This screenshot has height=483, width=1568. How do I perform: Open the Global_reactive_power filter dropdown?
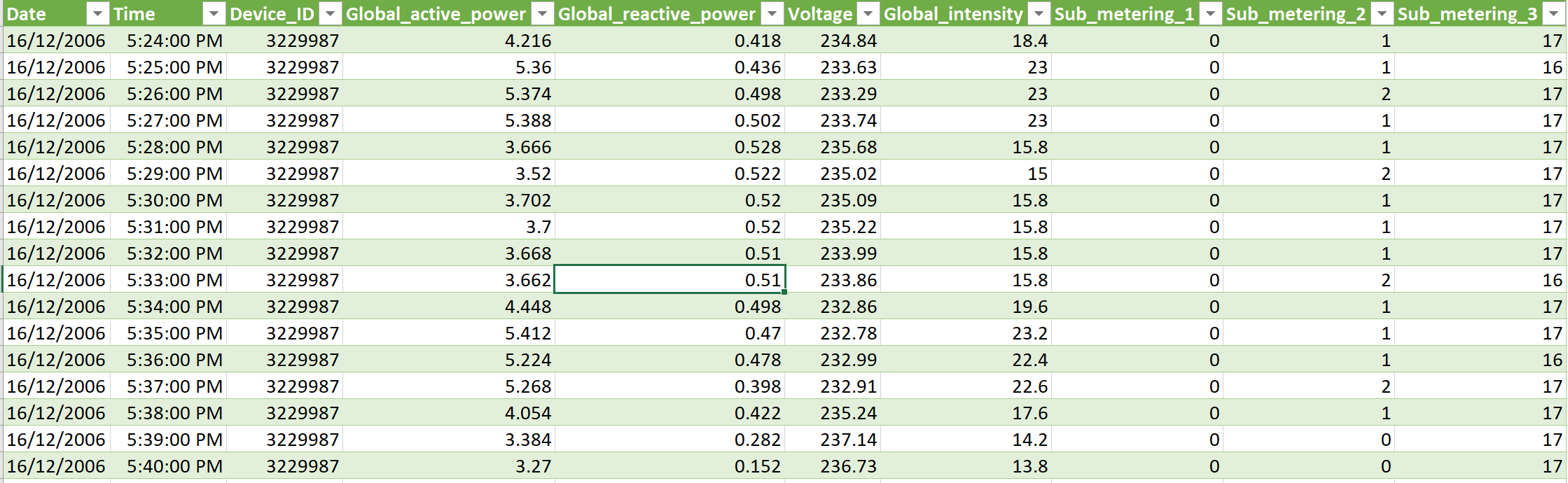tap(772, 14)
